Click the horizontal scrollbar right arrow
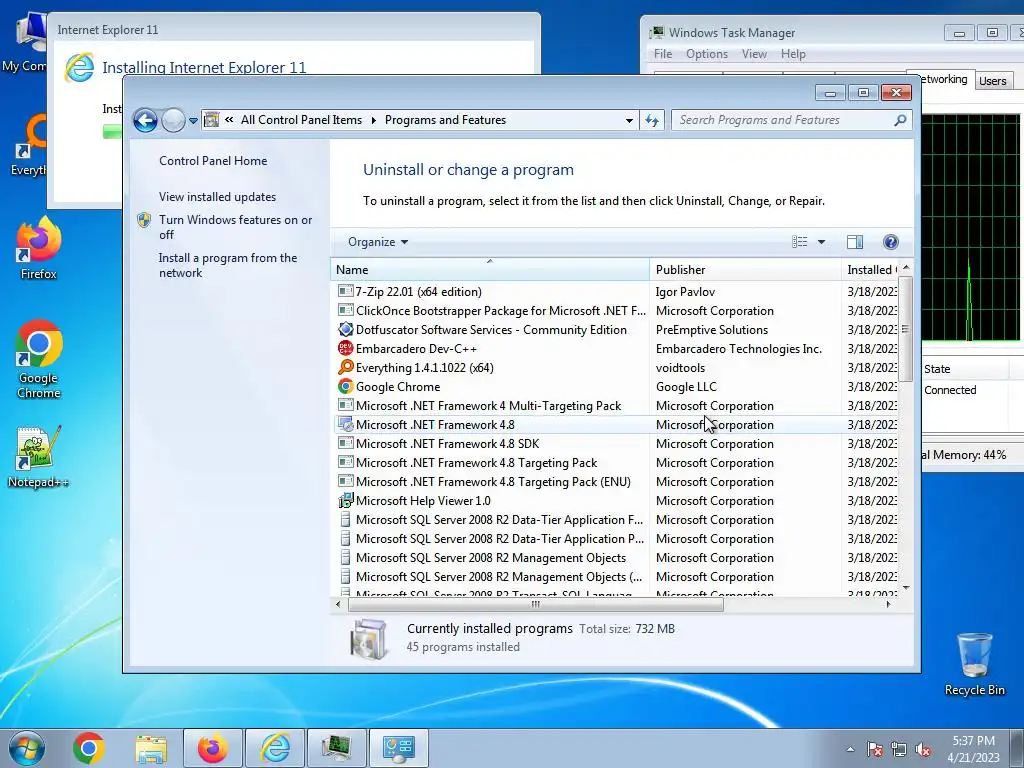 888,605
